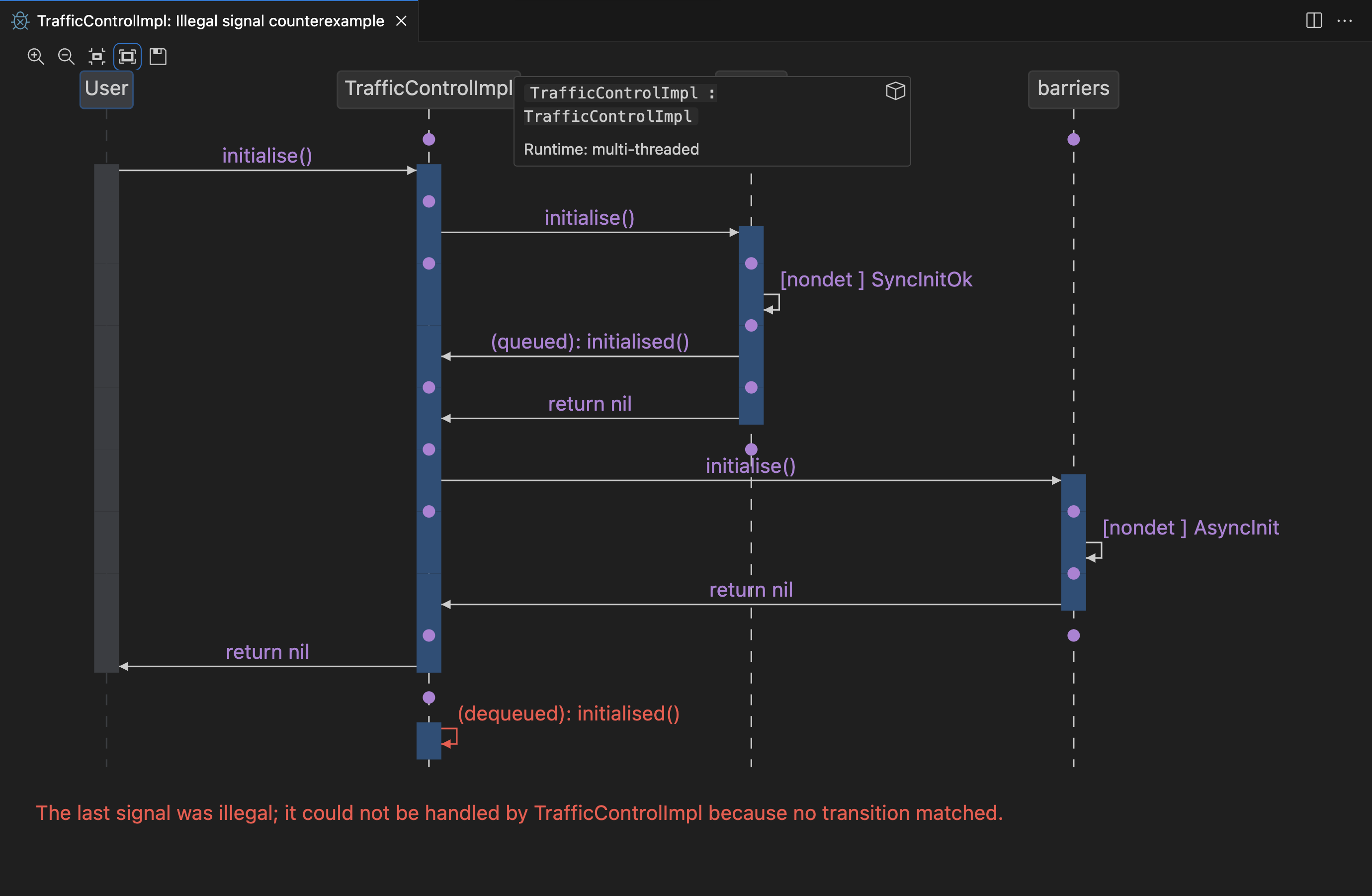This screenshot has width=1372, height=896.
Task: Select the User lifeline header
Action: point(107,89)
